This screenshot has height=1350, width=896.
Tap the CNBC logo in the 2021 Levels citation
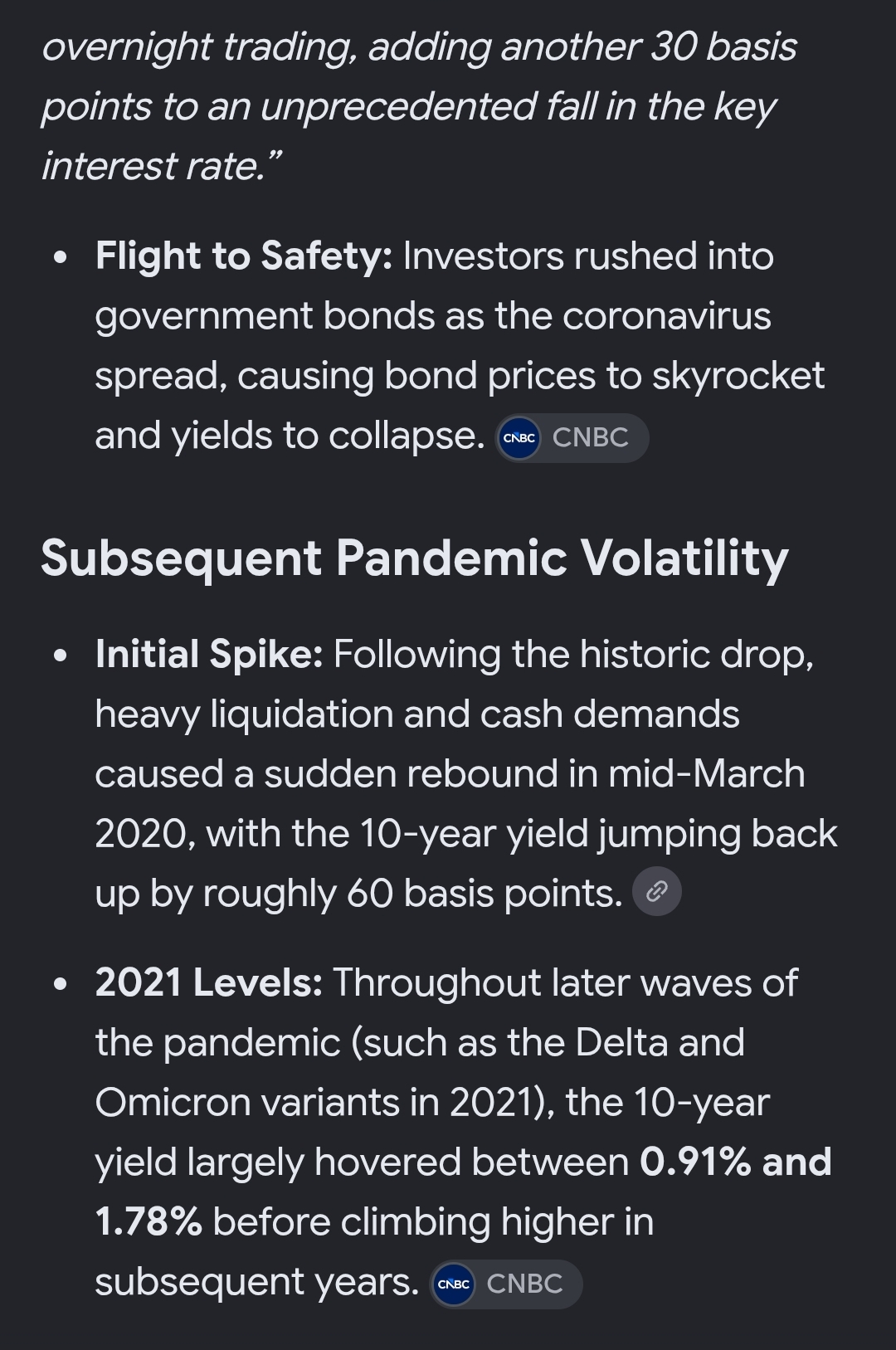[453, 1284]
